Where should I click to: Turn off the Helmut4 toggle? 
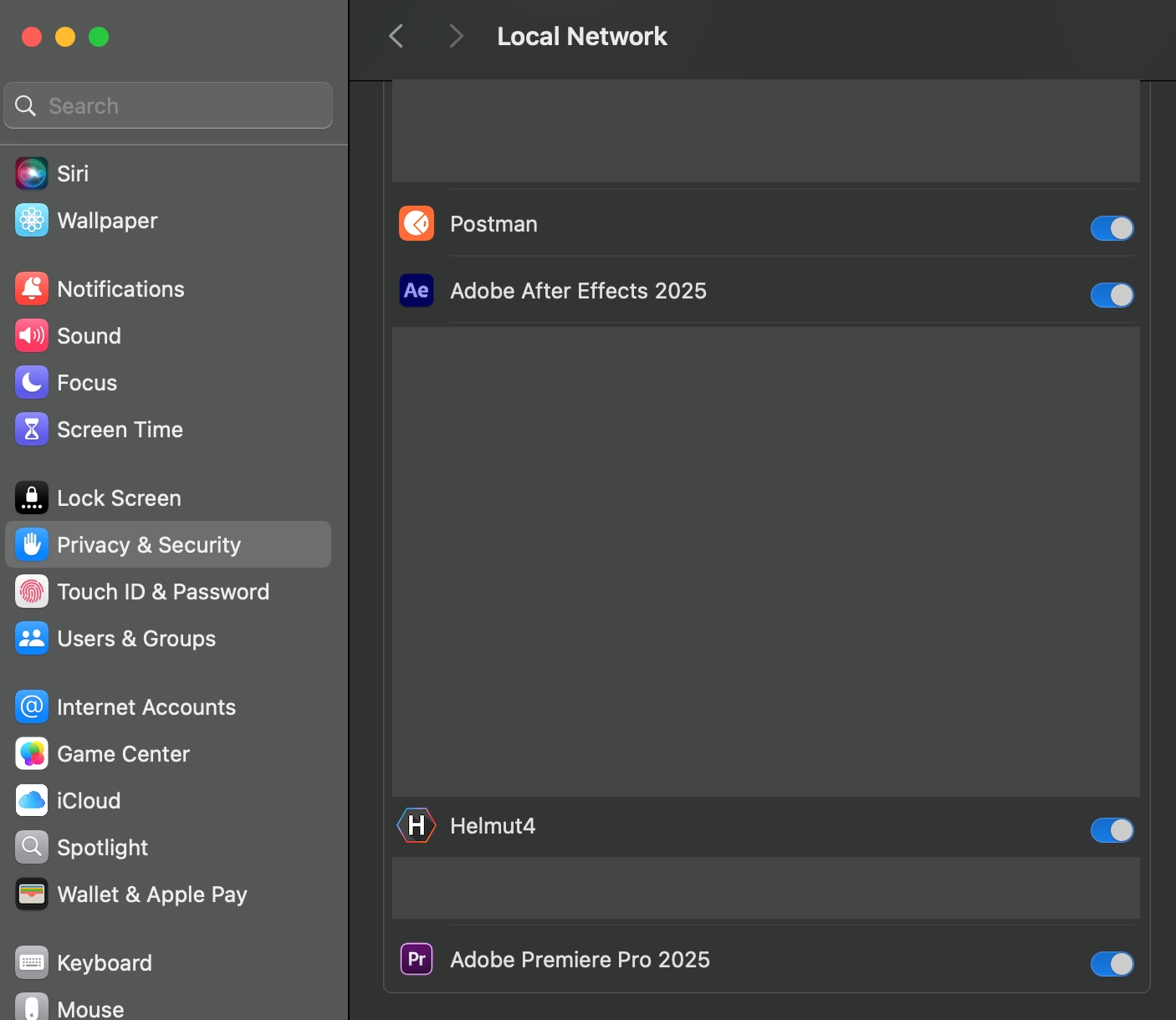(x=1112, y=830)
